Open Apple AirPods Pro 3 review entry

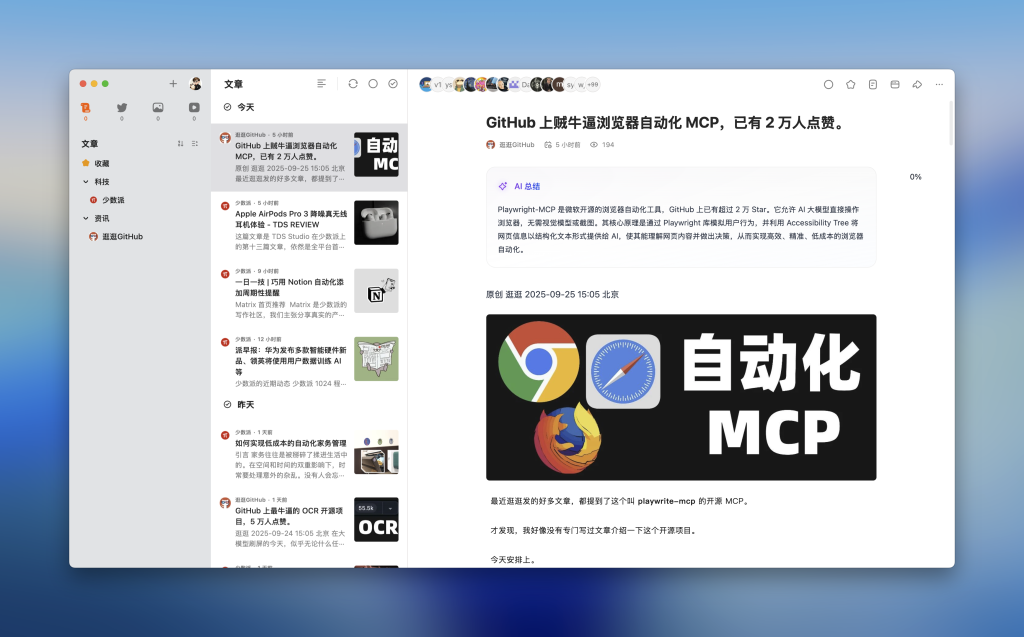coord(309,225)
